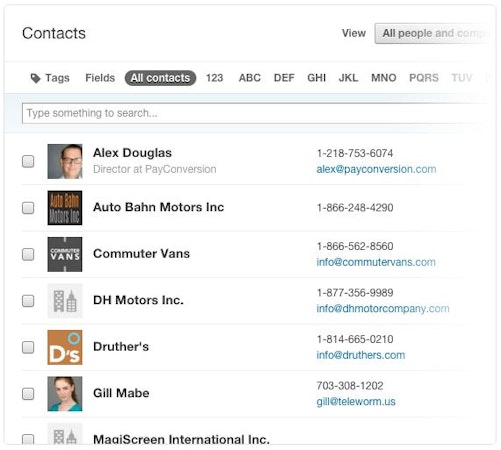Open Gill Mabe contact name
Image resolution: width=501 pixels, height=450 pixels.
tap(121, 393)
